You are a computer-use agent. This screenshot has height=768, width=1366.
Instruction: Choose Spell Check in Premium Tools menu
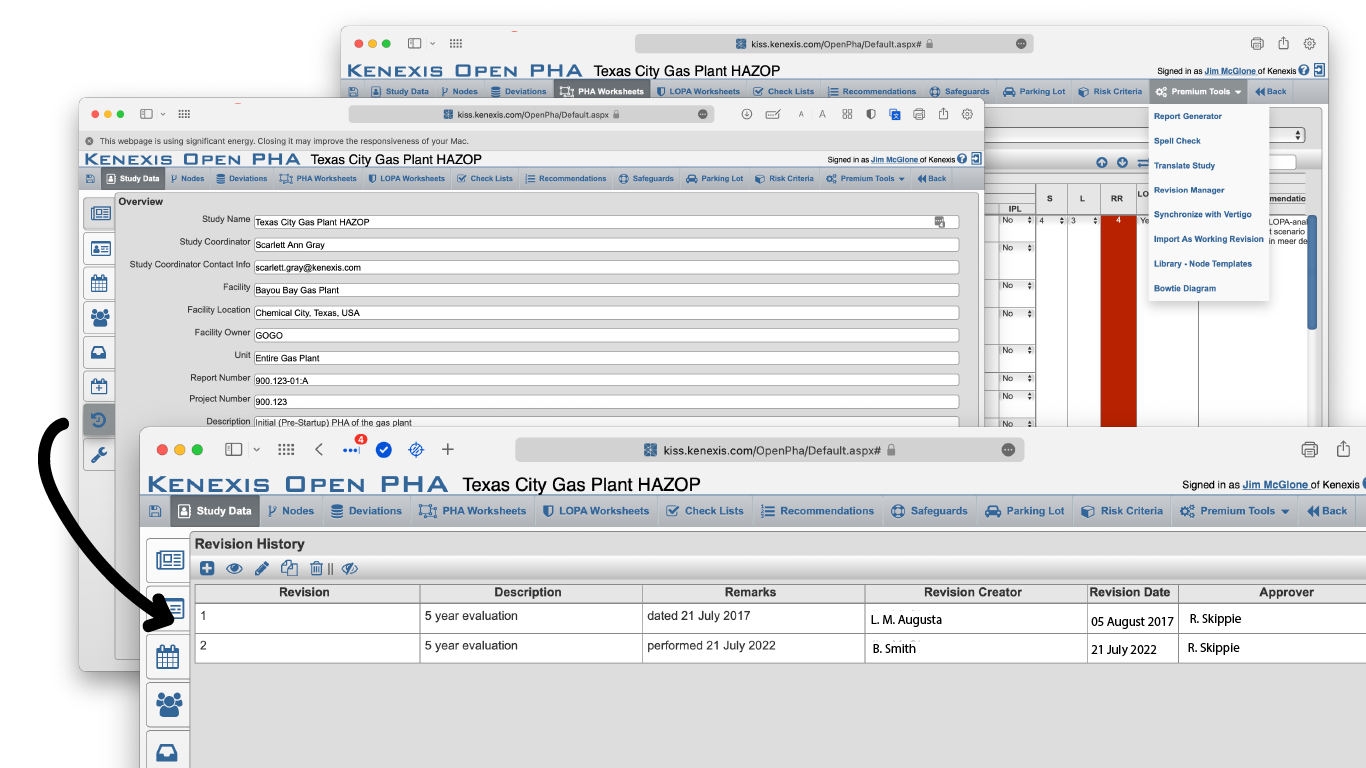tap(1177, 141)
